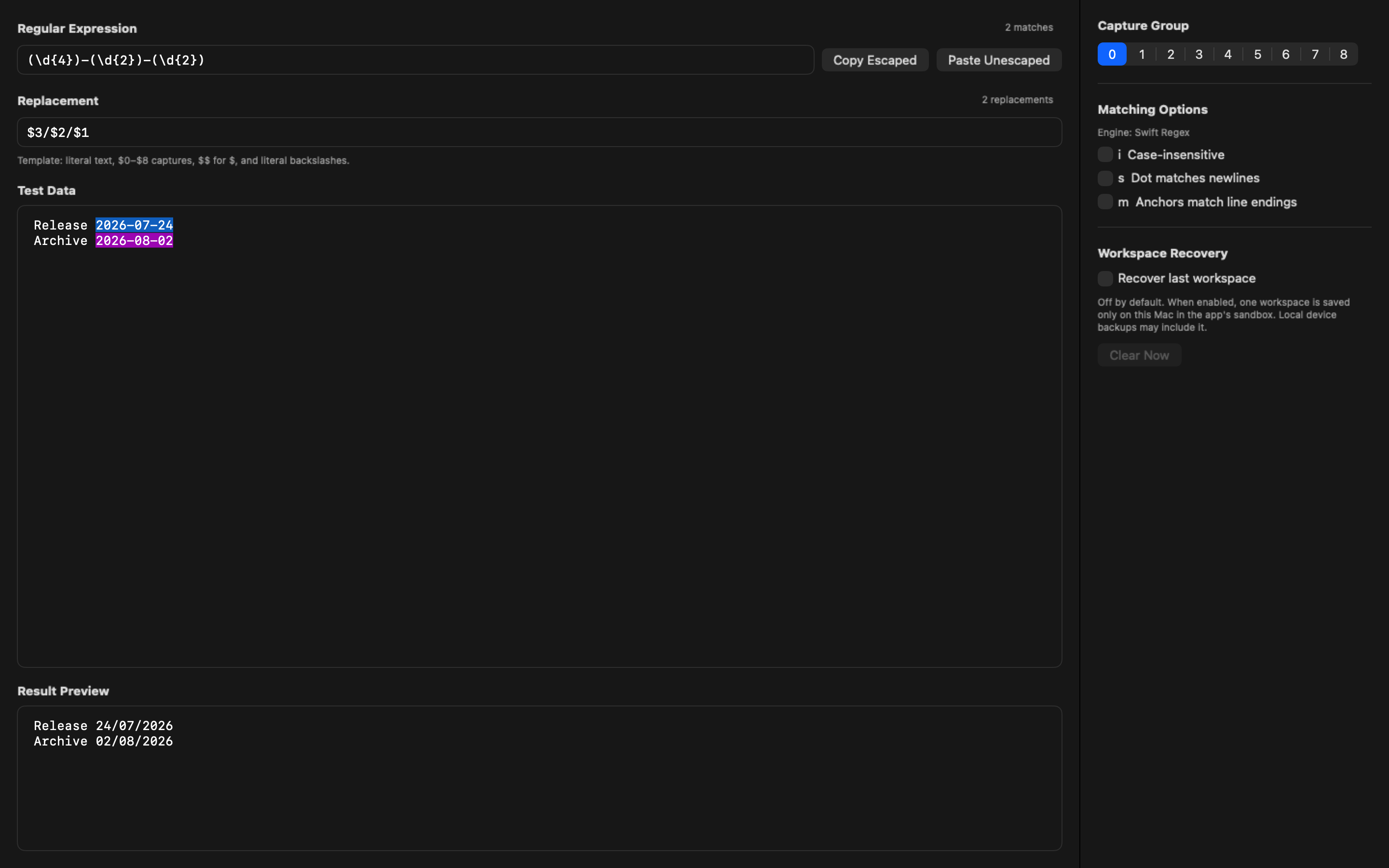
Task: Pick capture group 5
Action: pyautogui.click(x=1257, y=54)
